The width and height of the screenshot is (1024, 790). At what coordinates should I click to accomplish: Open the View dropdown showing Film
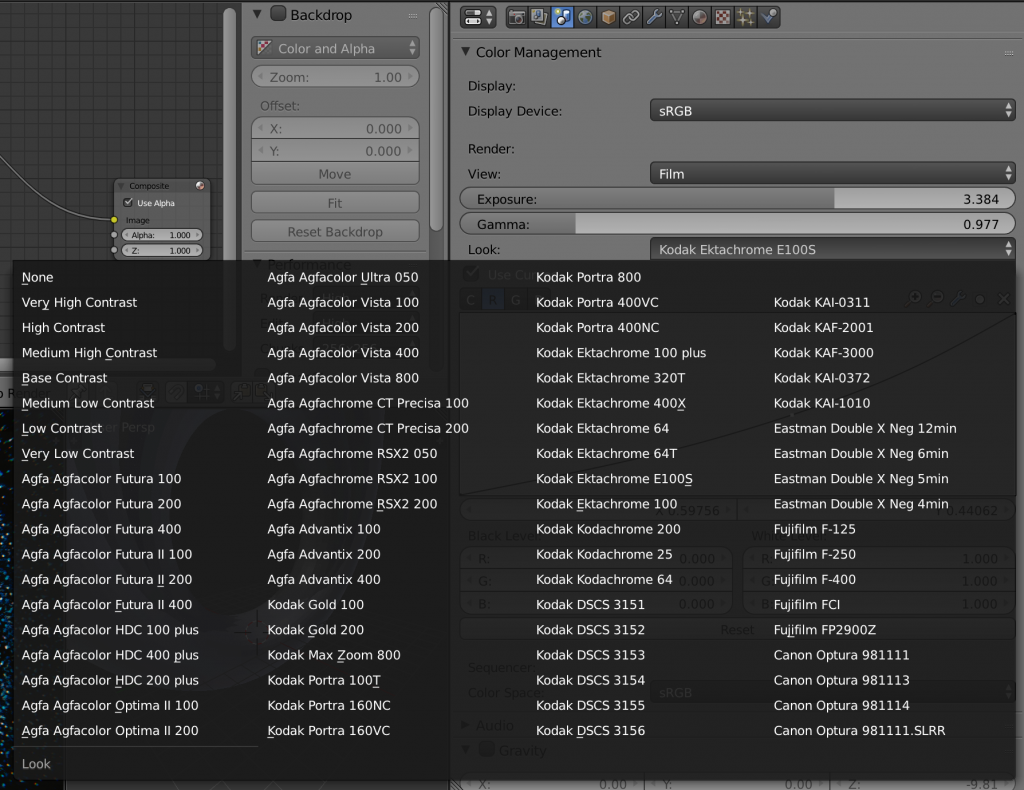[832, 174]
